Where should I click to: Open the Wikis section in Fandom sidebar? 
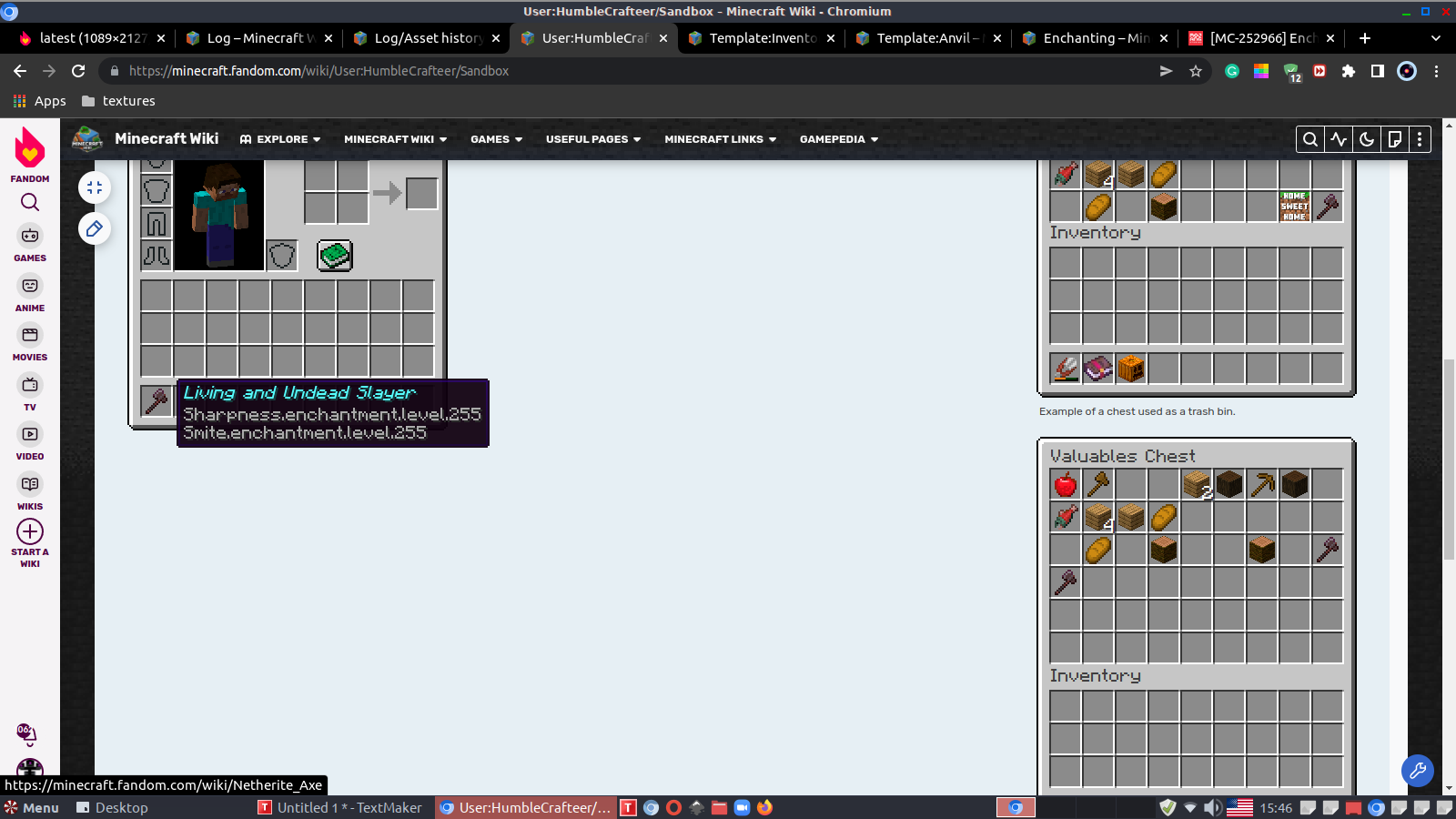pyautogui.click(x=30, y=492)
